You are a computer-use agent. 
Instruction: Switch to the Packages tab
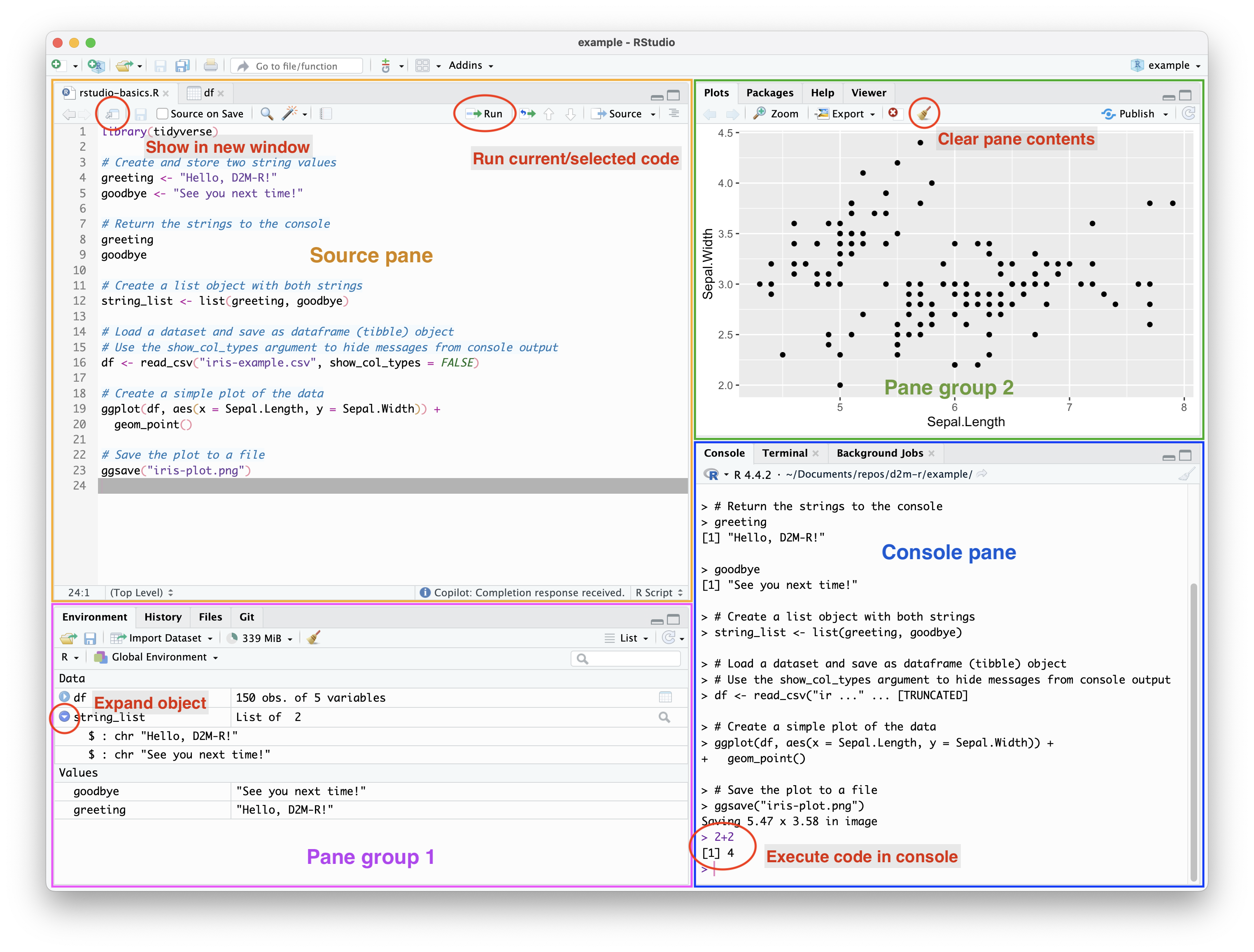[x=769, y=93]
